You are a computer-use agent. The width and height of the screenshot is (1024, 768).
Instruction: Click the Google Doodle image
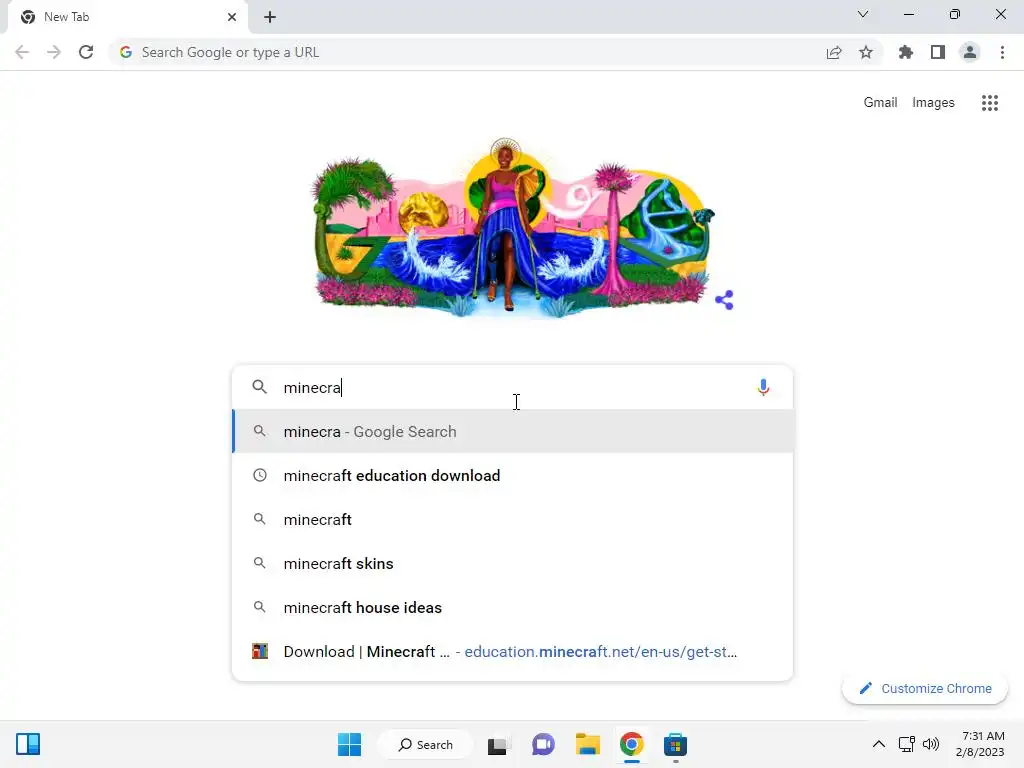(x=513, y=227)
